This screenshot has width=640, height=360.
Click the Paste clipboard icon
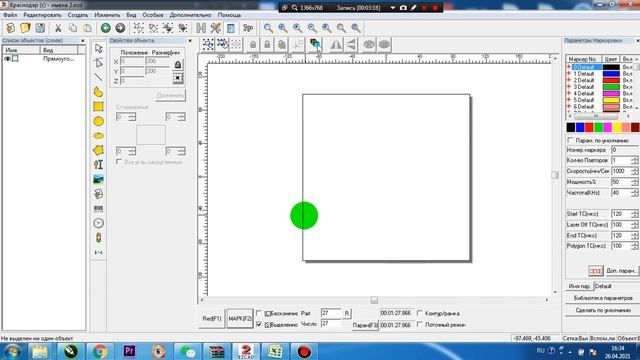click(x=87, y=28)
